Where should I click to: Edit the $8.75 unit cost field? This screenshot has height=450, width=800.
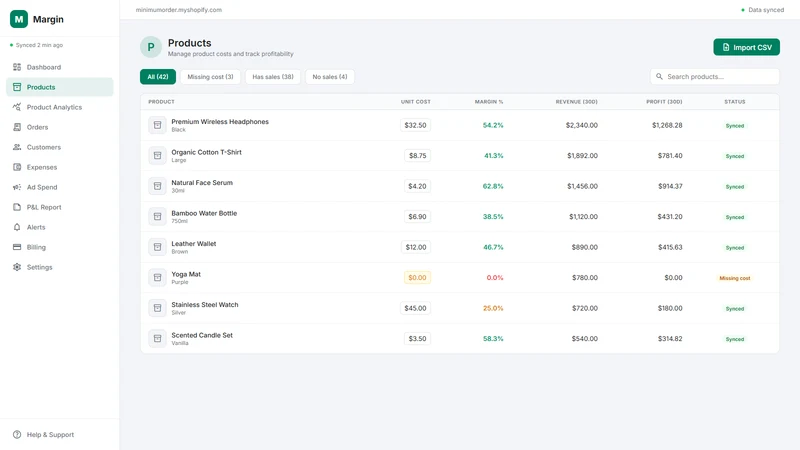pos(417,156)
